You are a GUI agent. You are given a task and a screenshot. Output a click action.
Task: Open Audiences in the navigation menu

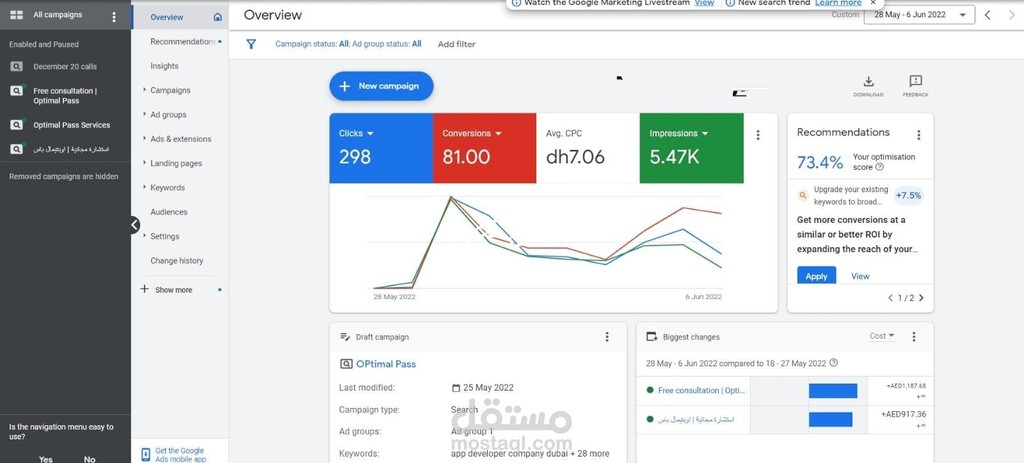(x=168, y=212)
